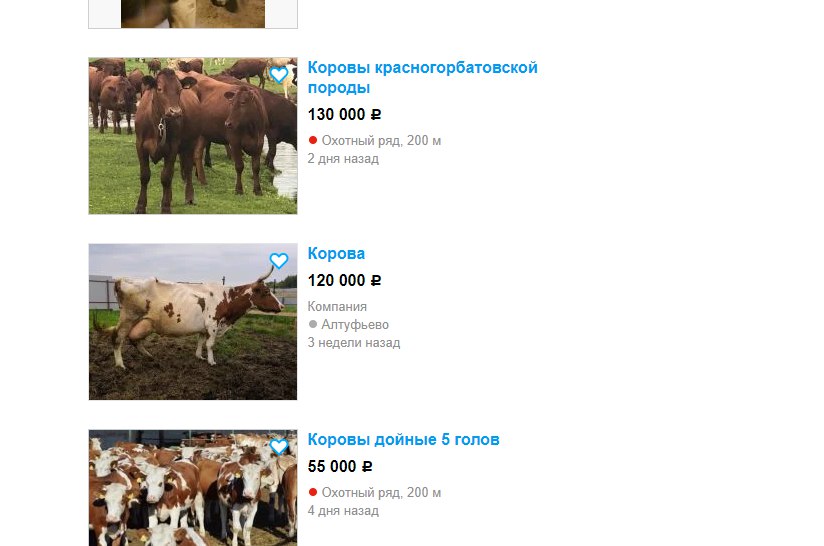Open partially visible listing photo at top
Viewport: 824px width, 546px height.
[193, 14]
